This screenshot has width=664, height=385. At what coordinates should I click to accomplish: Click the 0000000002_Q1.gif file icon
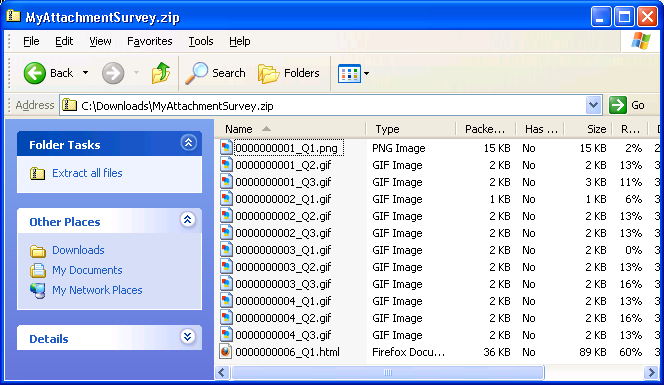[x=226, y=199]
